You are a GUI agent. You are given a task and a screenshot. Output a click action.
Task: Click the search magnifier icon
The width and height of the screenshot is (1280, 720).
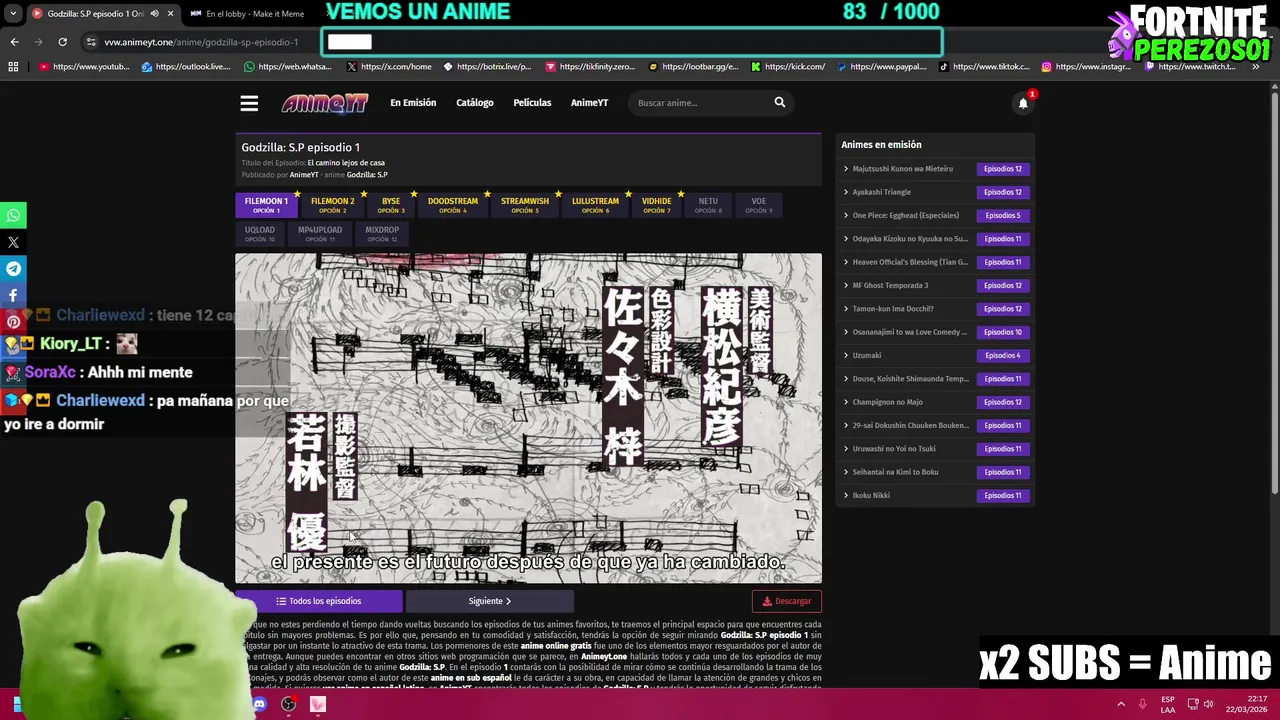(780, 102)
